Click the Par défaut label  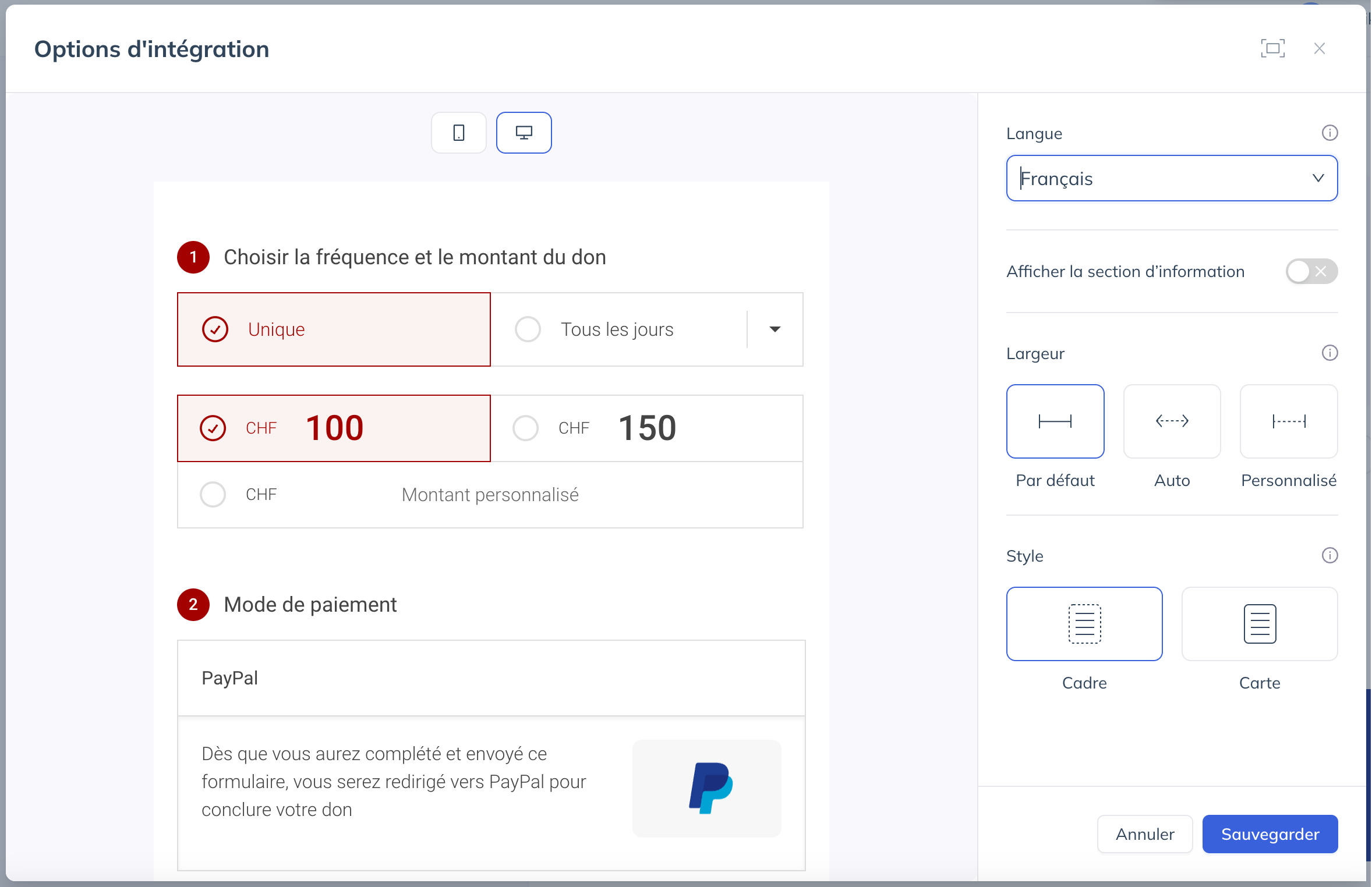[x=1055, y=480]
